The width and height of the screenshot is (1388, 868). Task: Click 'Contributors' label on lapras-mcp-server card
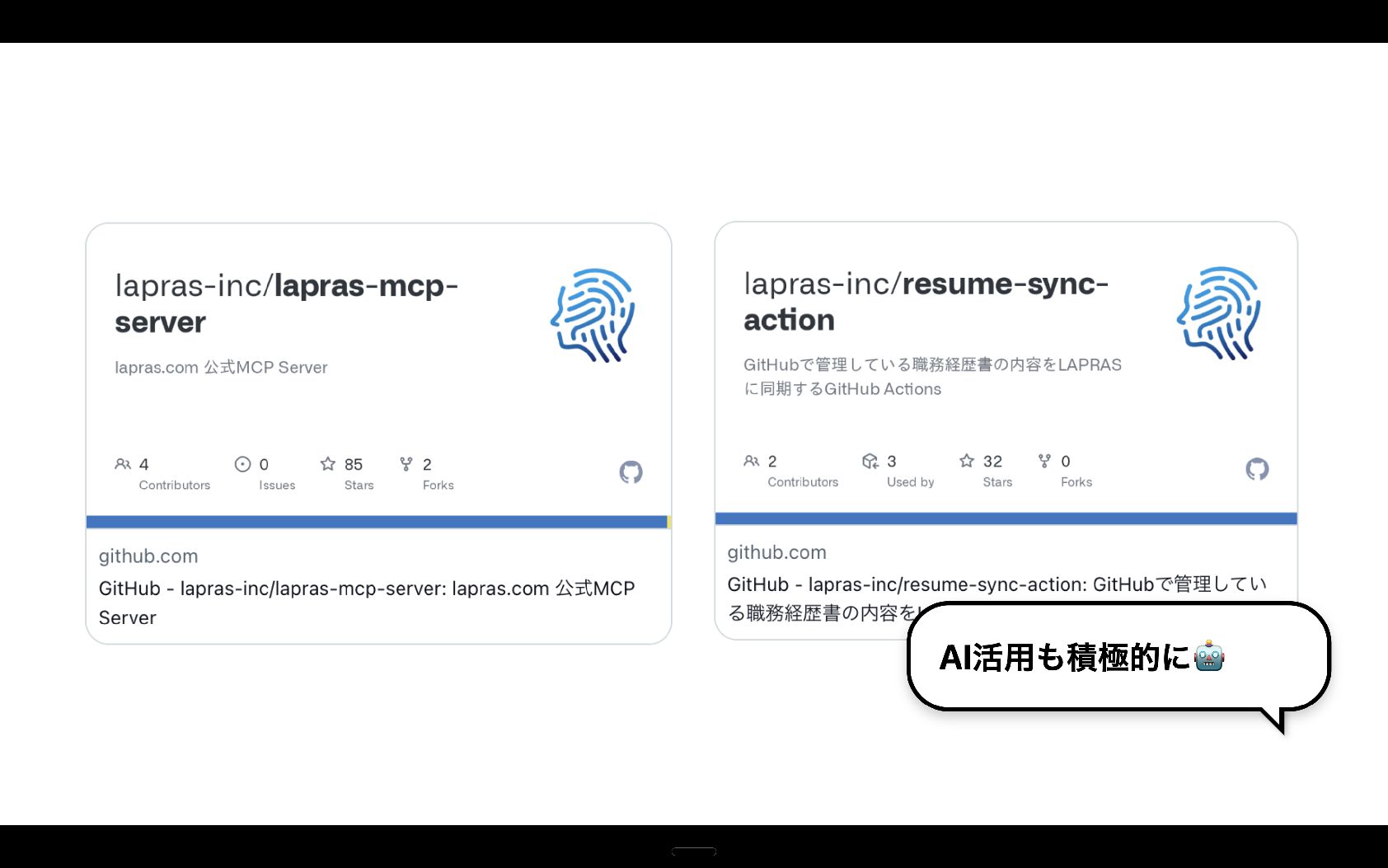(x=175, y=486)
